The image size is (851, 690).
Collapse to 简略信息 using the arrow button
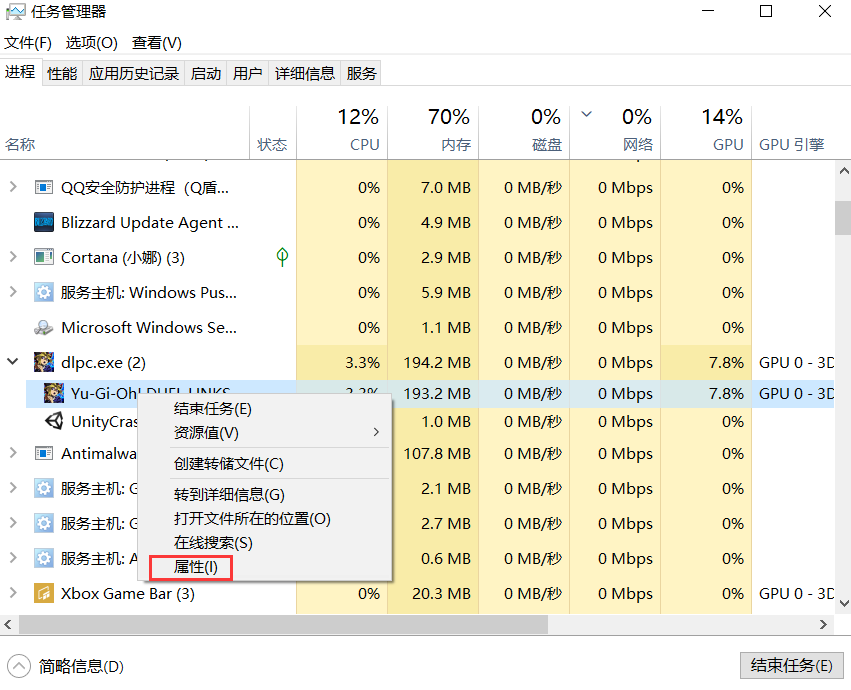click(x=19, y=666)
